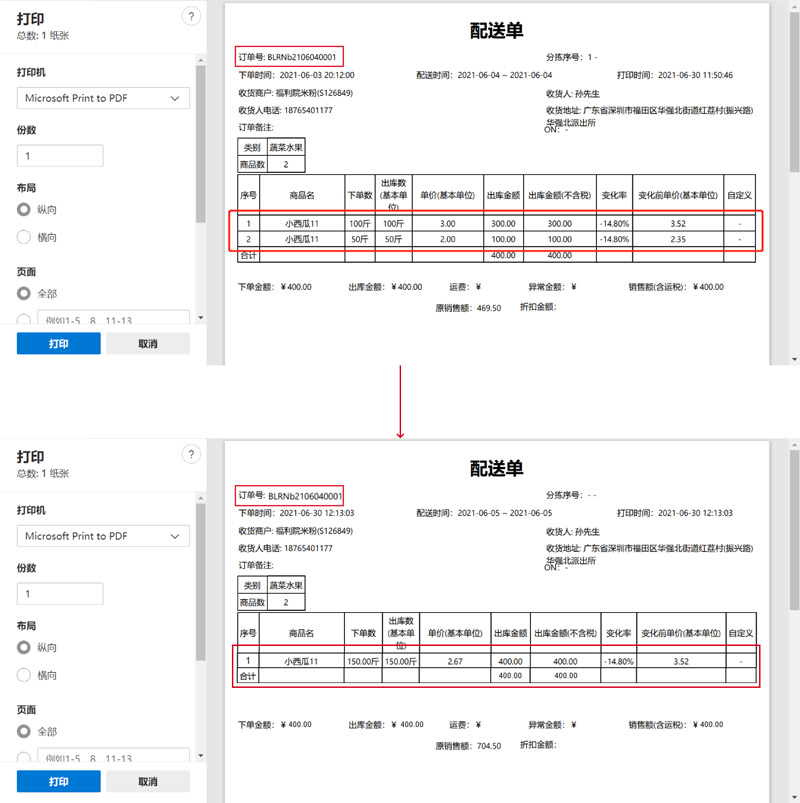Select 纵向 layout in upper print dialog

(24, 209)
